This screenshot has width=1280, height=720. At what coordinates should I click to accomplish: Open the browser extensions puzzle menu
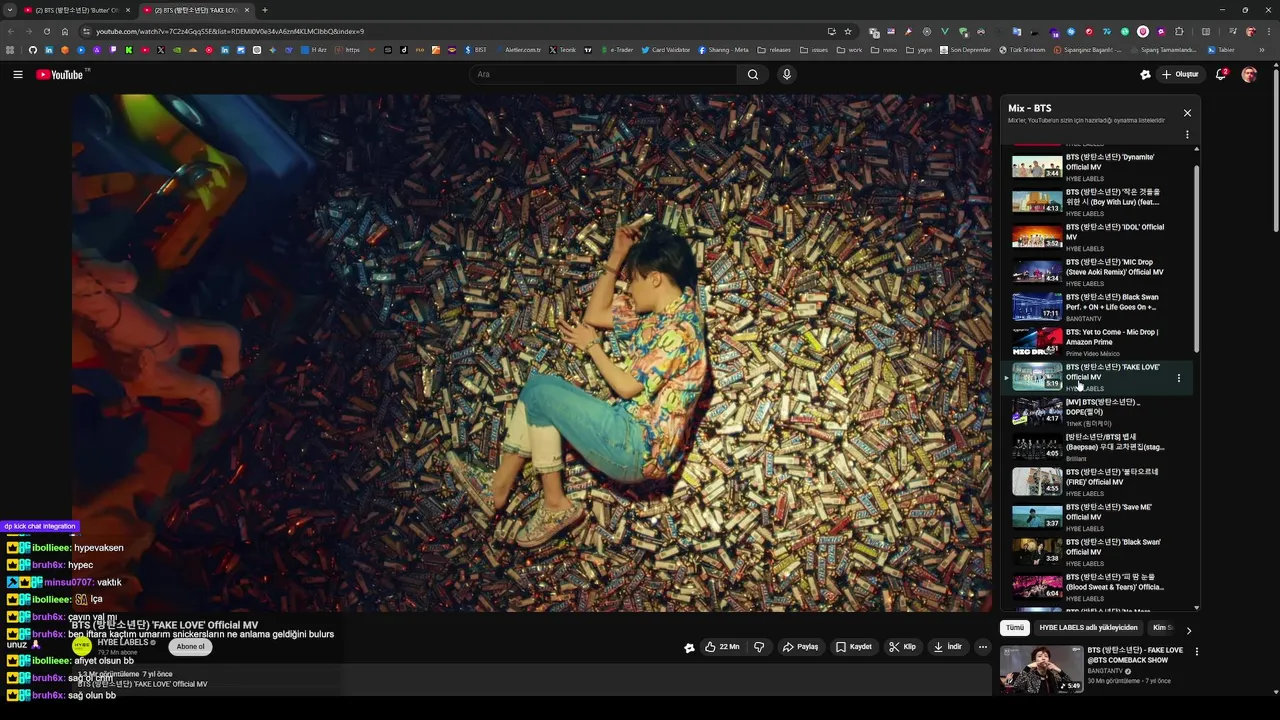(x=1179, y=31)
